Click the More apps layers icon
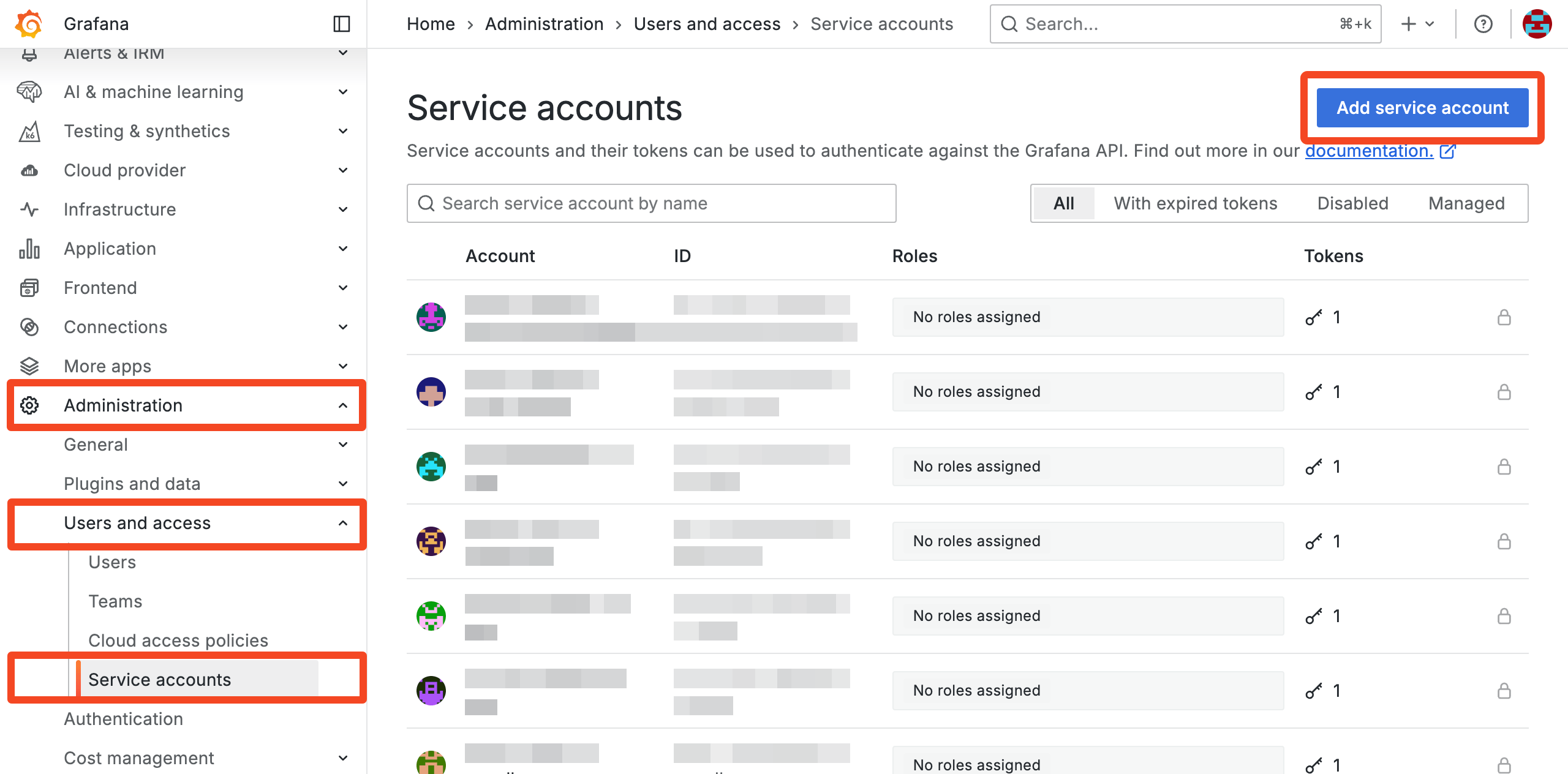 click(29, 366)
